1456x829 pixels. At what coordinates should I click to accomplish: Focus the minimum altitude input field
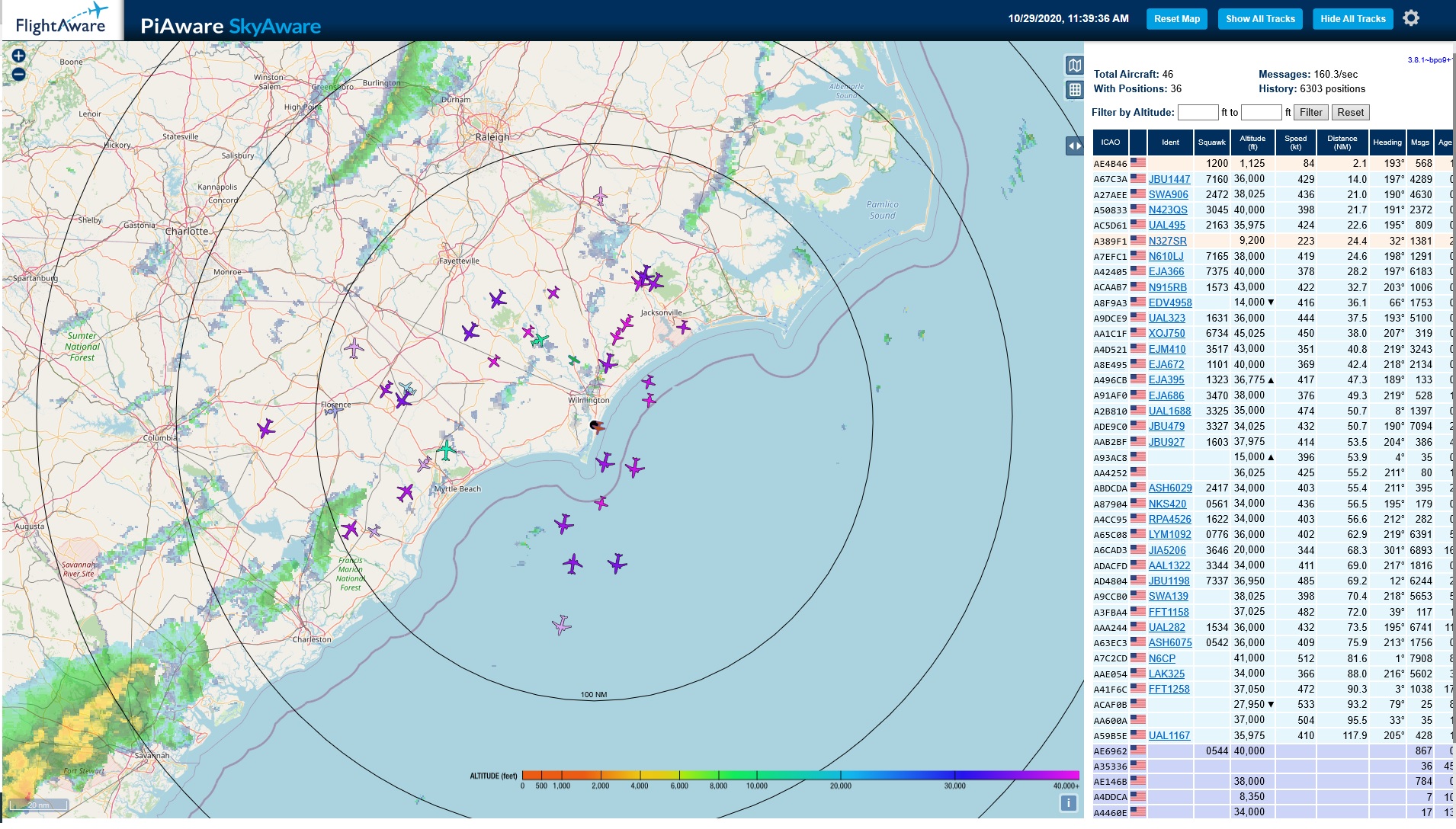[1198, 113]
